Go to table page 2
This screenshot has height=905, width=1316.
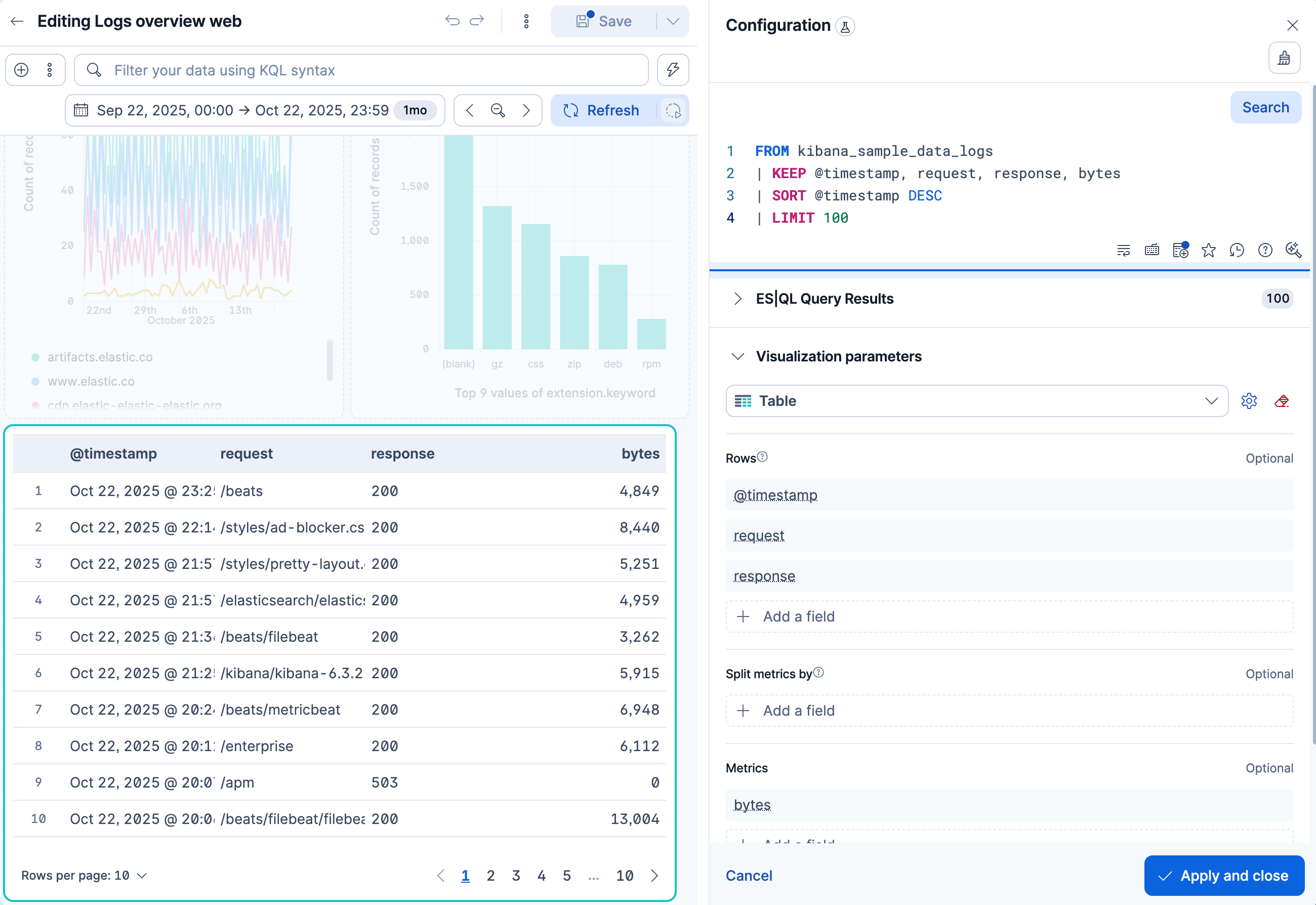click(x=490, y=876)
